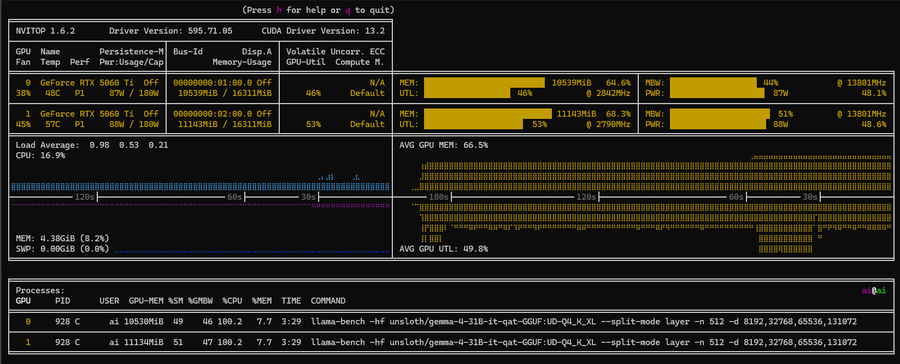Click bus ID 00000000:01:00.0
This screenshot has height=364, width=900.
point(212,83)
